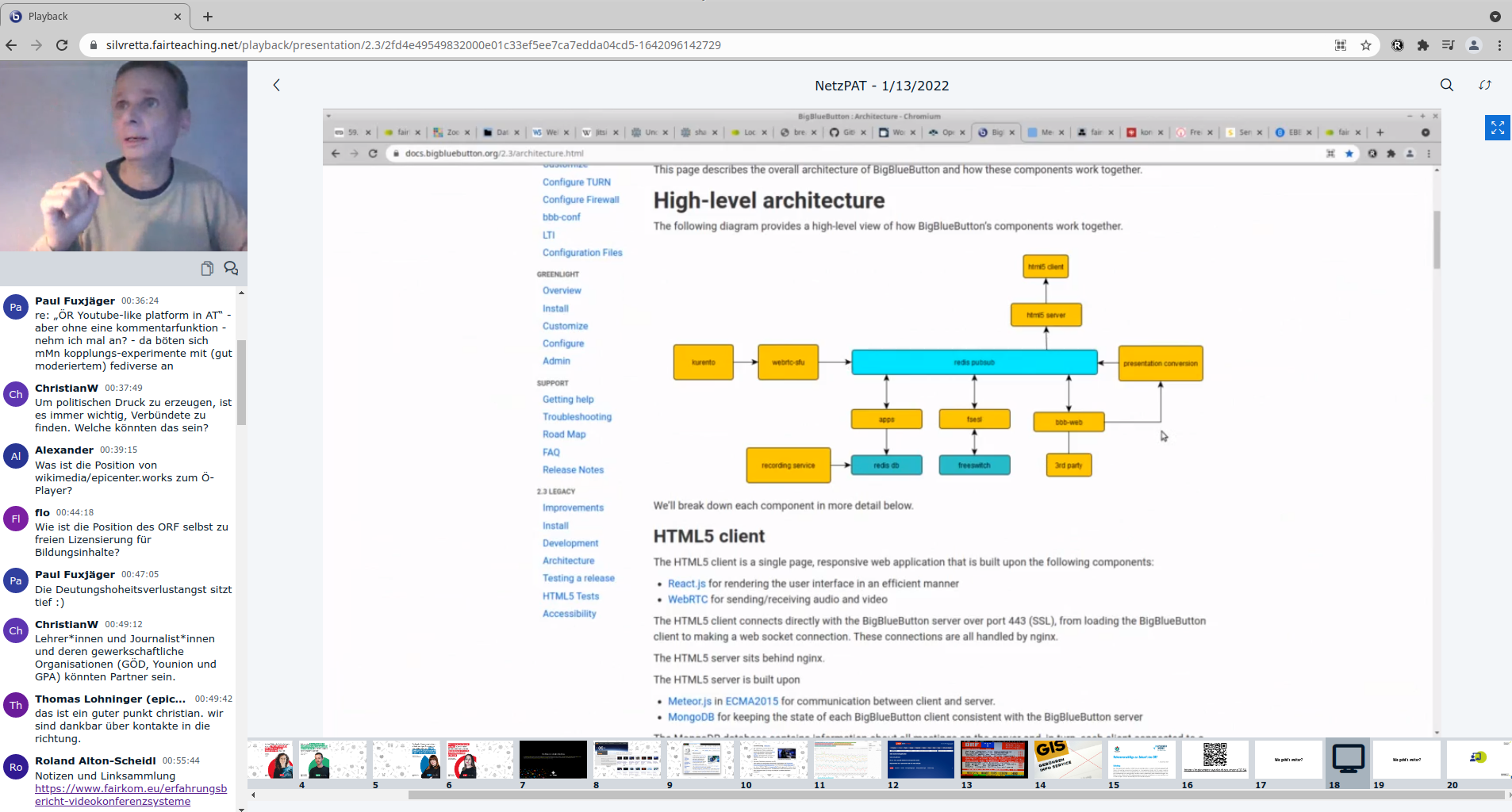Switch to the chat bubbles icon
Viewport: 1512px width, 812px height.
click(231, 269)
